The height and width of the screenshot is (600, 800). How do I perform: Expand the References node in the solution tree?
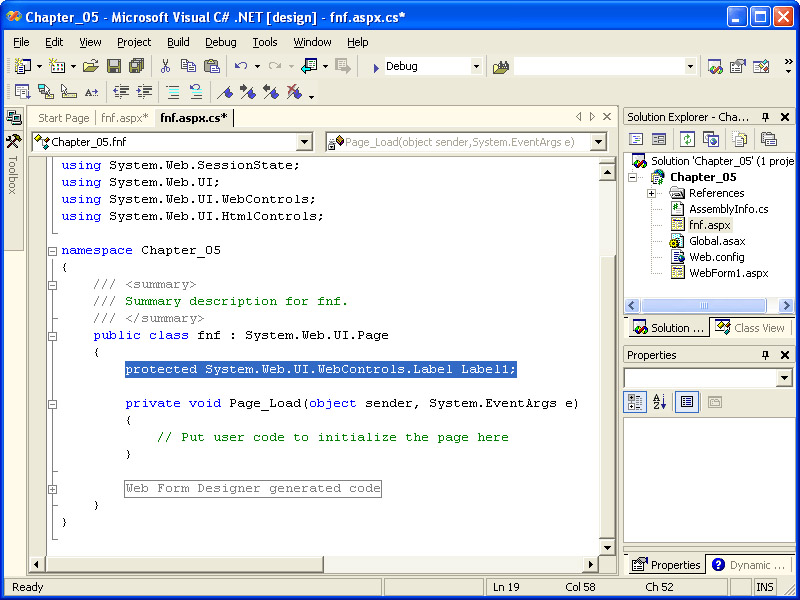(x=651, y=193)
